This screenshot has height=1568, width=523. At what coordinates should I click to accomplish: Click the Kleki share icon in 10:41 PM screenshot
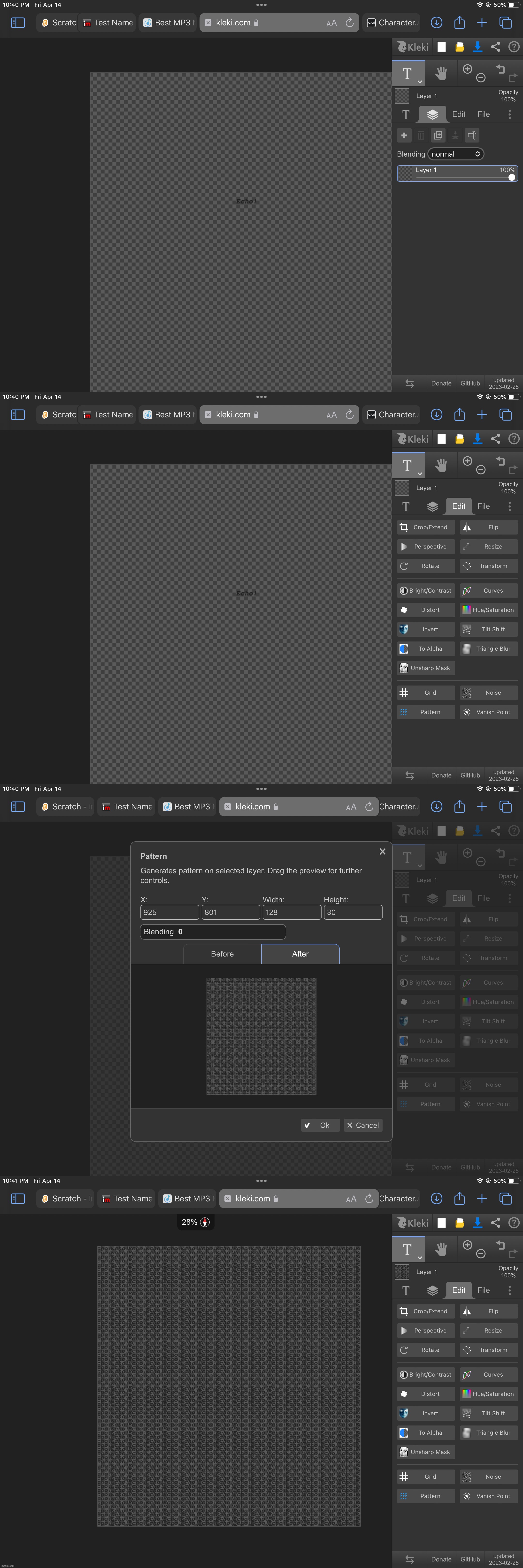(496, 1223)
